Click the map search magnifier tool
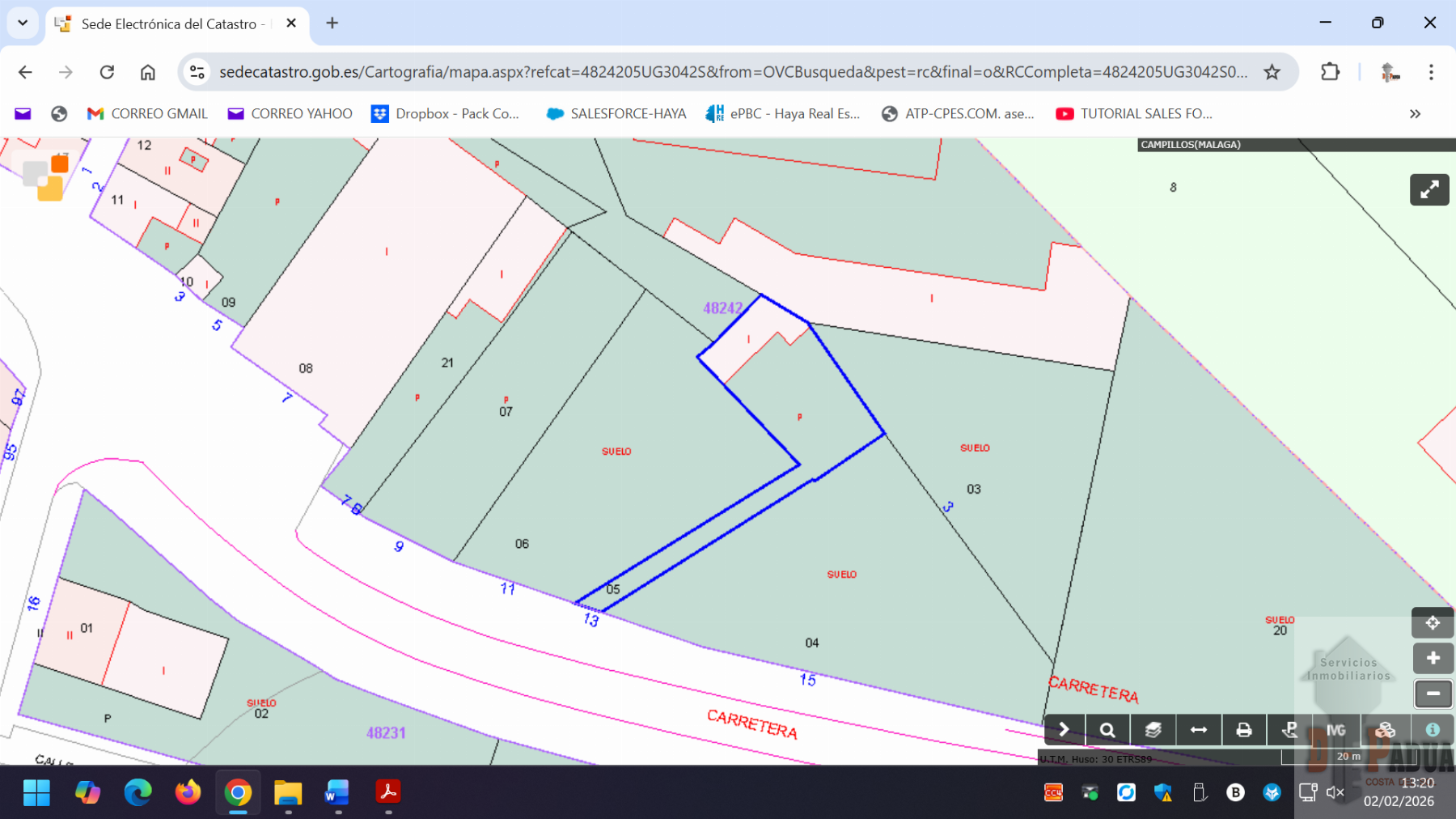This screenshot has height=819, width=1456. point(1107,730)
